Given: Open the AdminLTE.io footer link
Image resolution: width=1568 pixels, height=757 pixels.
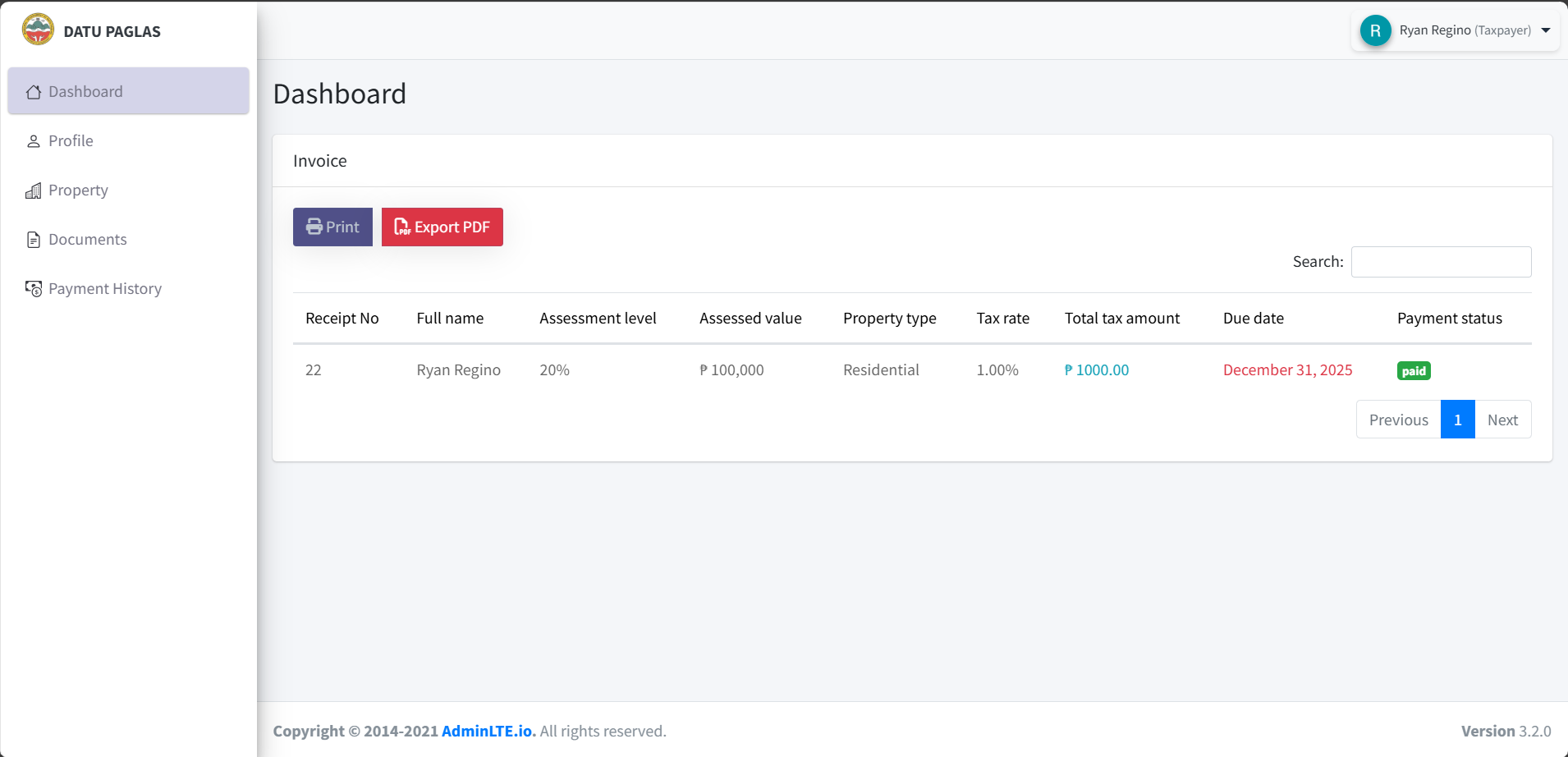Looking at the screenshot, I should point(488,731).
